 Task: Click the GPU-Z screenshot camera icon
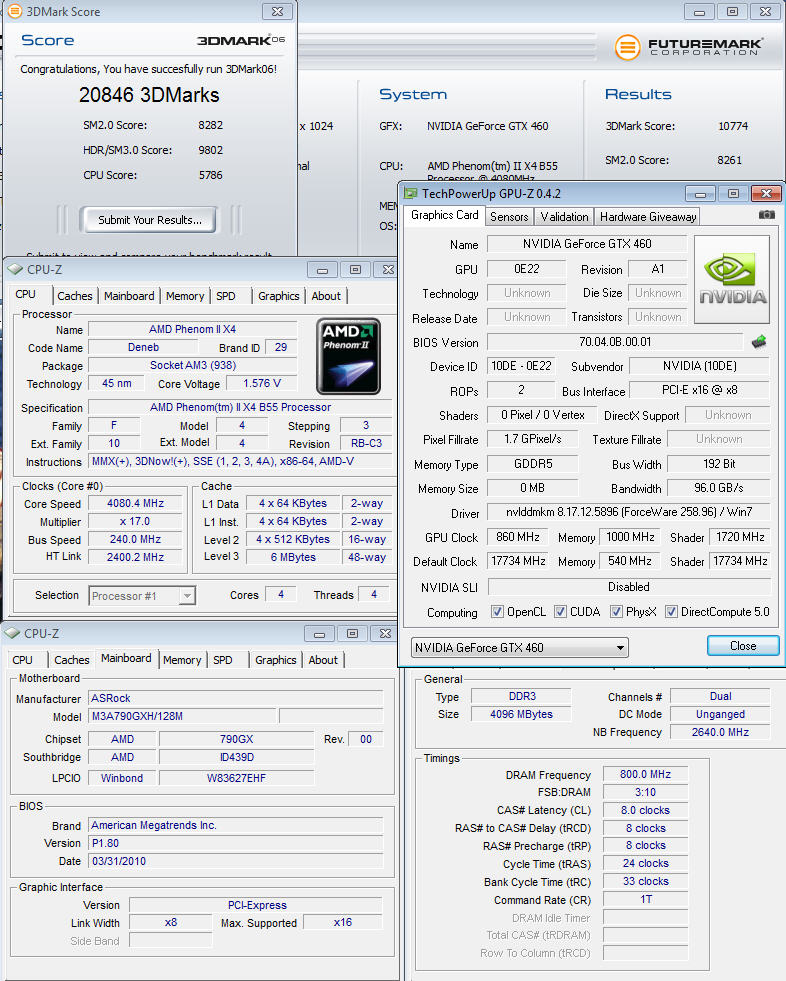pos(767,215)
